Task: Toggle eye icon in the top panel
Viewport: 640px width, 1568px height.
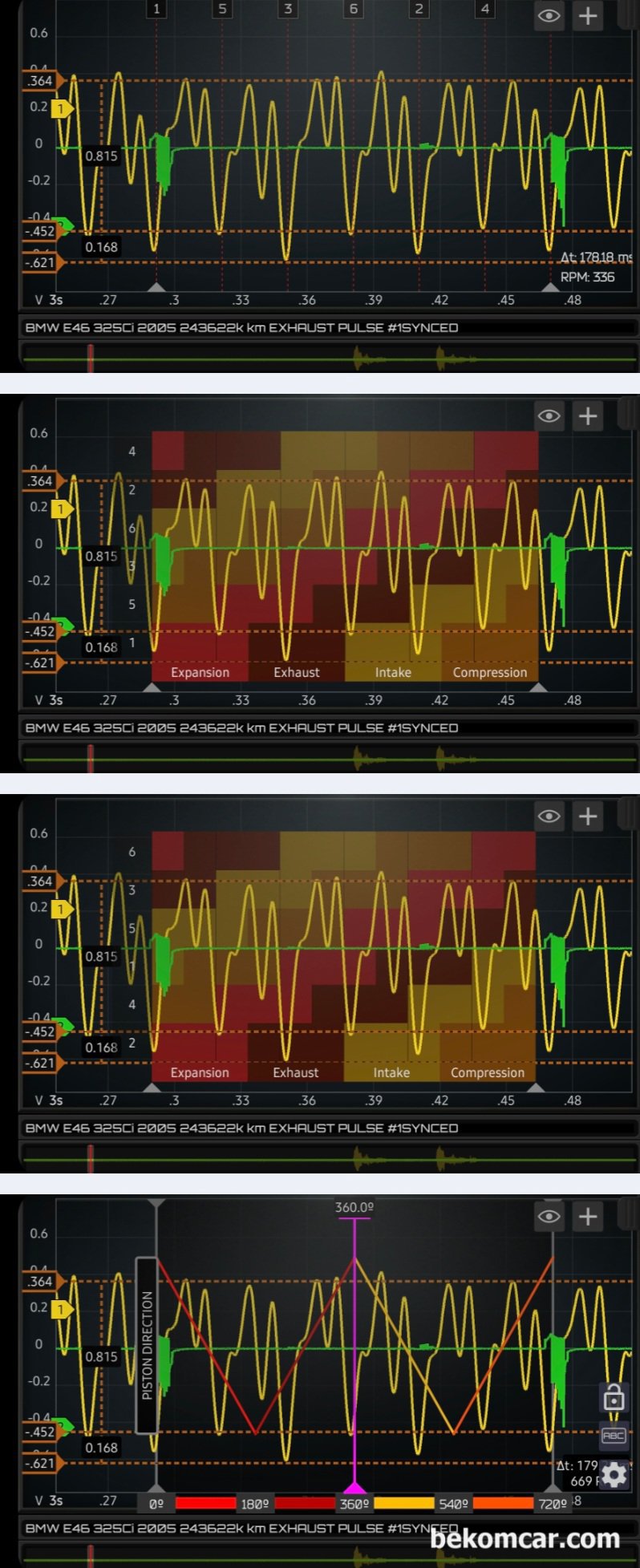Action: pos(549,16)
